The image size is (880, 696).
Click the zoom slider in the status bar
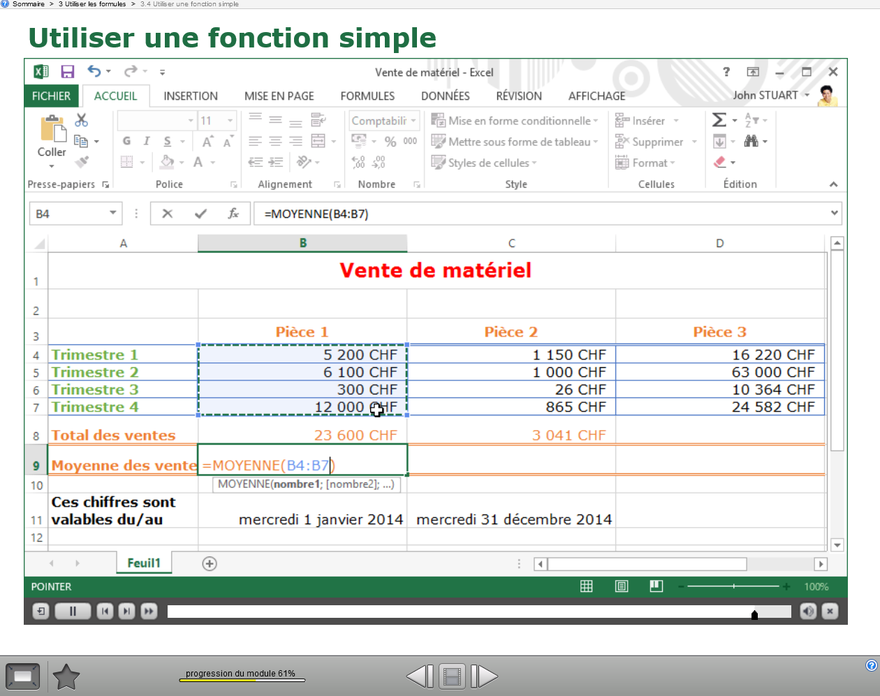(734, 587)
